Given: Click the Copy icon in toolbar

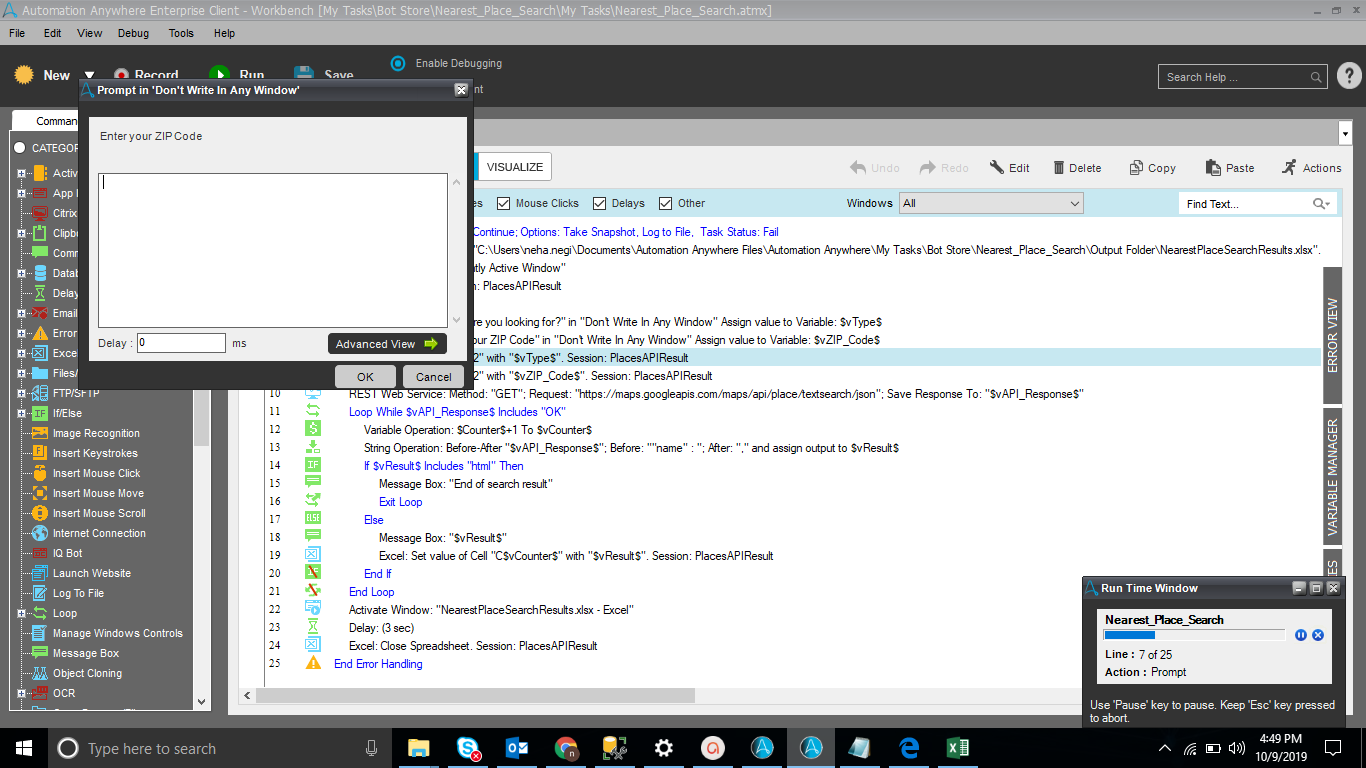Looking at the screenshot, I should pos(1136,168).
